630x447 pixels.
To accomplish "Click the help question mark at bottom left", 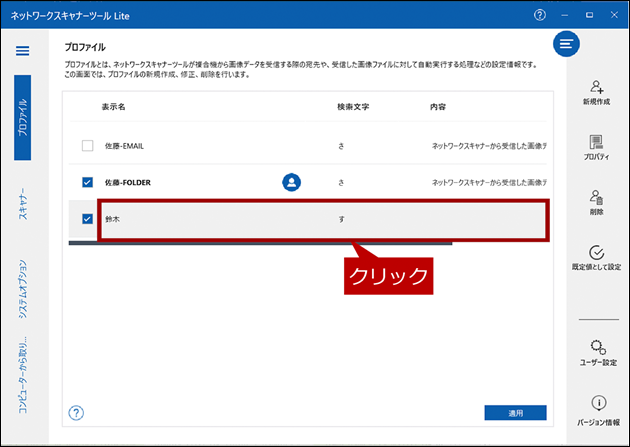I will (76, 412).
